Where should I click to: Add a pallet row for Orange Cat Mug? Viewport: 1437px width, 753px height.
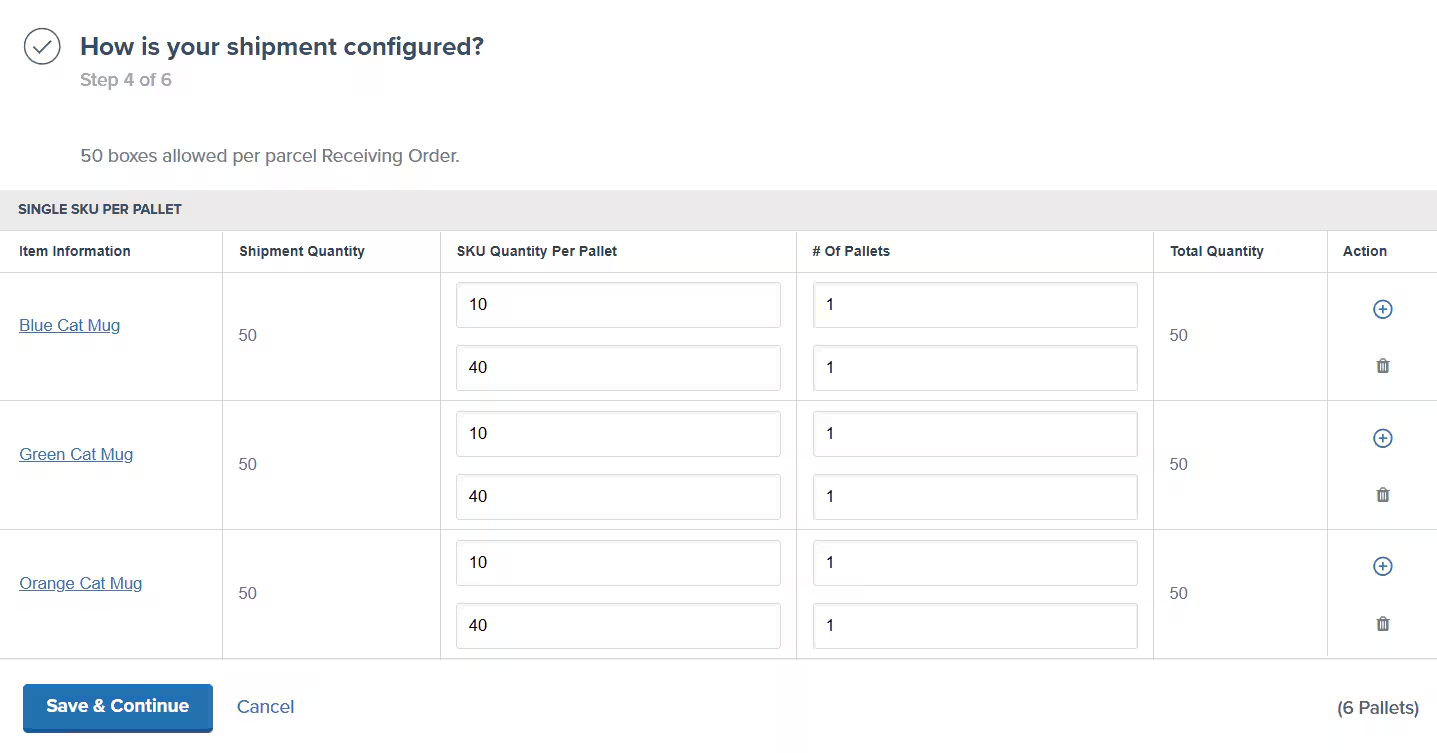1382,566
